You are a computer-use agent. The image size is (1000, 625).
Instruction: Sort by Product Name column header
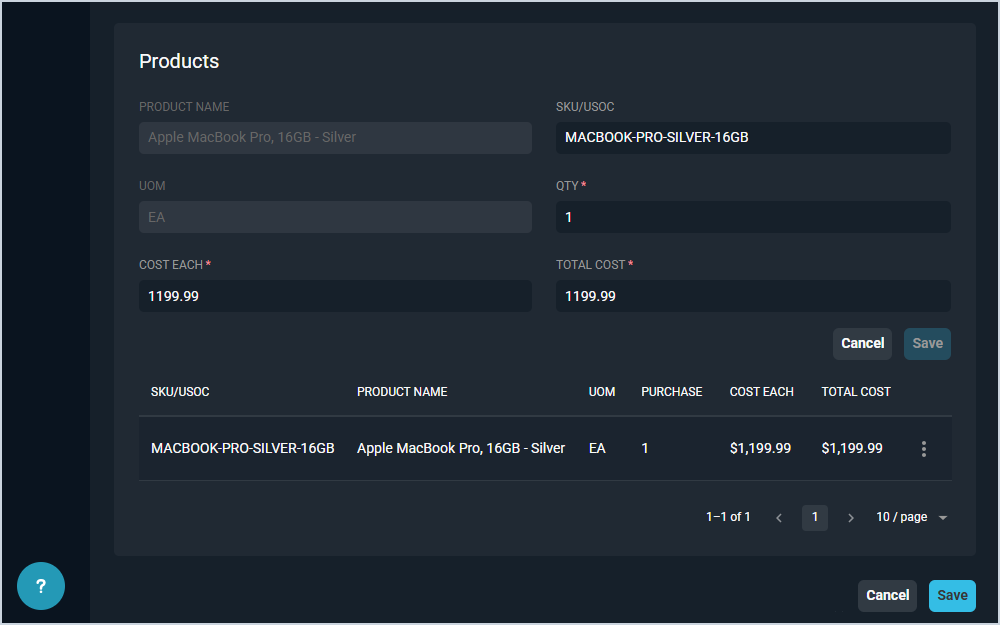[x=402, y=392]
